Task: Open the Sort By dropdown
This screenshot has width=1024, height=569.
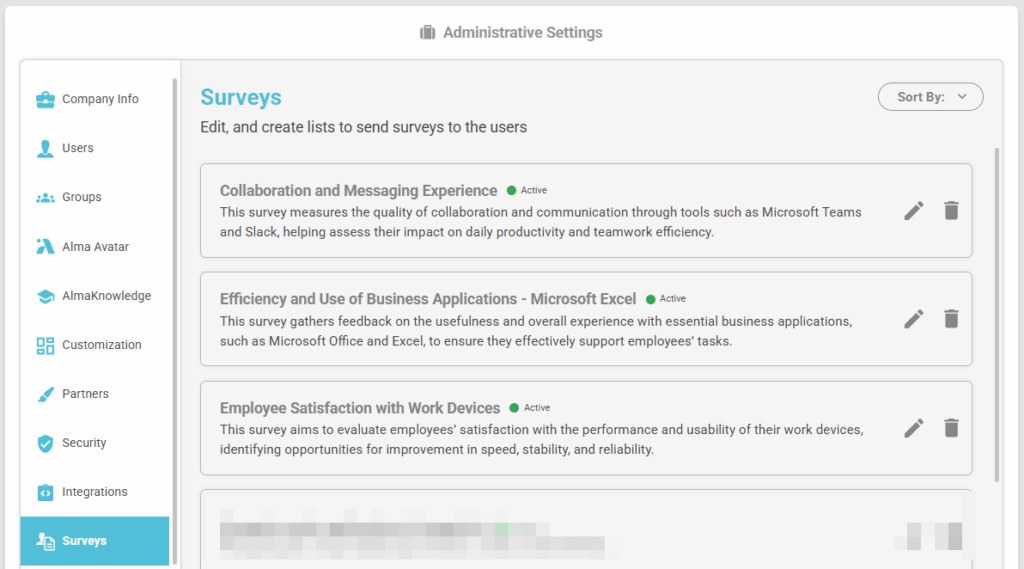Action: coord(930,97)
